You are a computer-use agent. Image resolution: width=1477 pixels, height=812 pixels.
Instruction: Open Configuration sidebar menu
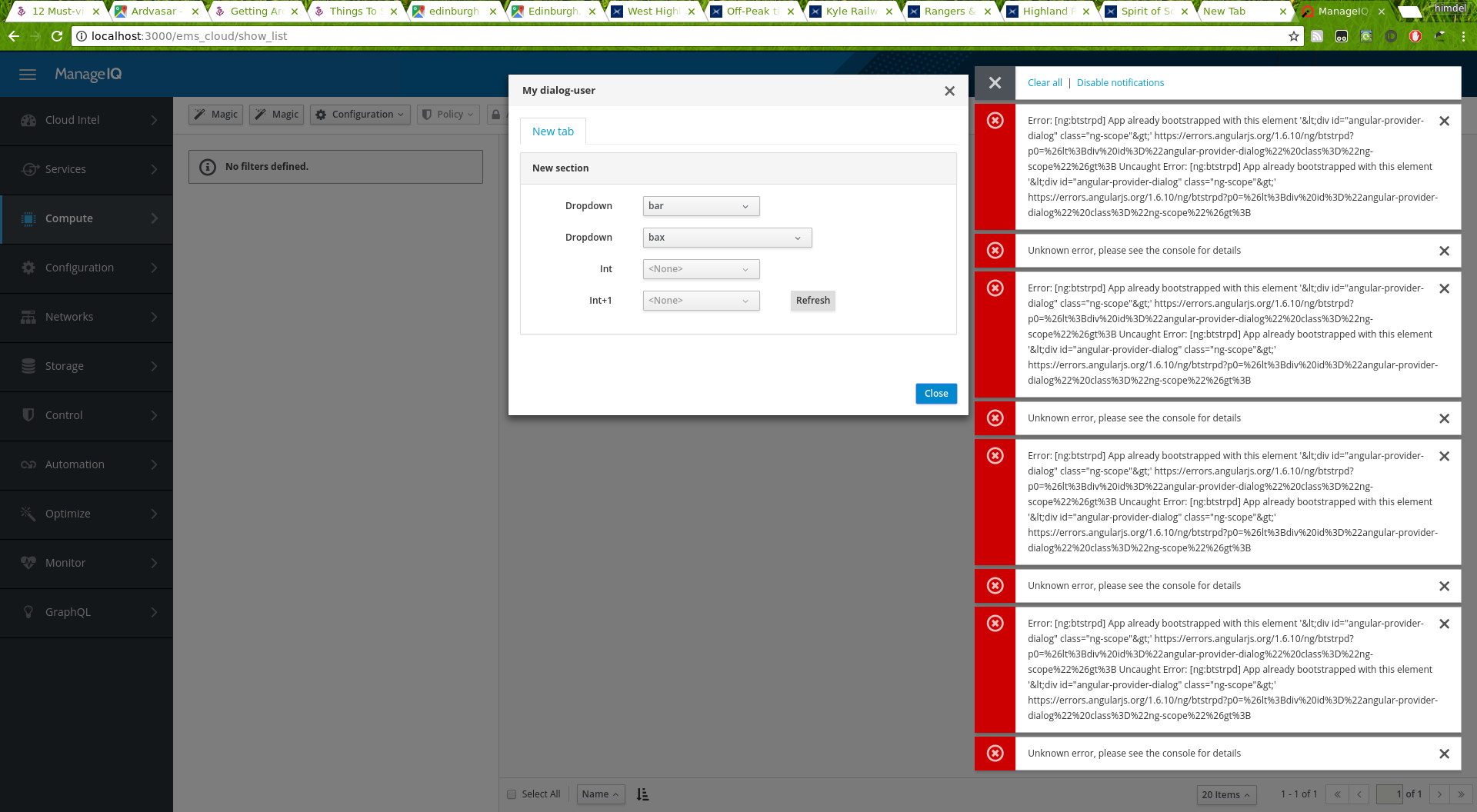coord(86,268)
